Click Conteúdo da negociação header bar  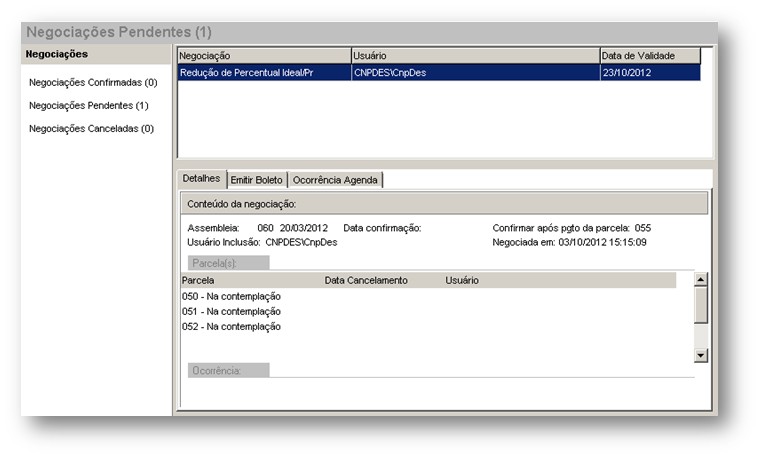coord(444,204)
